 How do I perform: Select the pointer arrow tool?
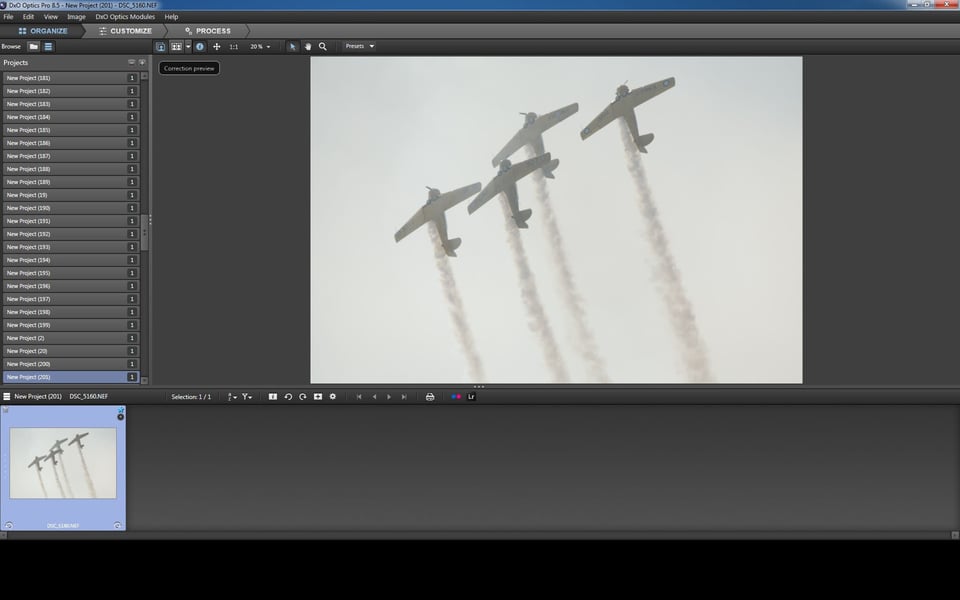292,47
